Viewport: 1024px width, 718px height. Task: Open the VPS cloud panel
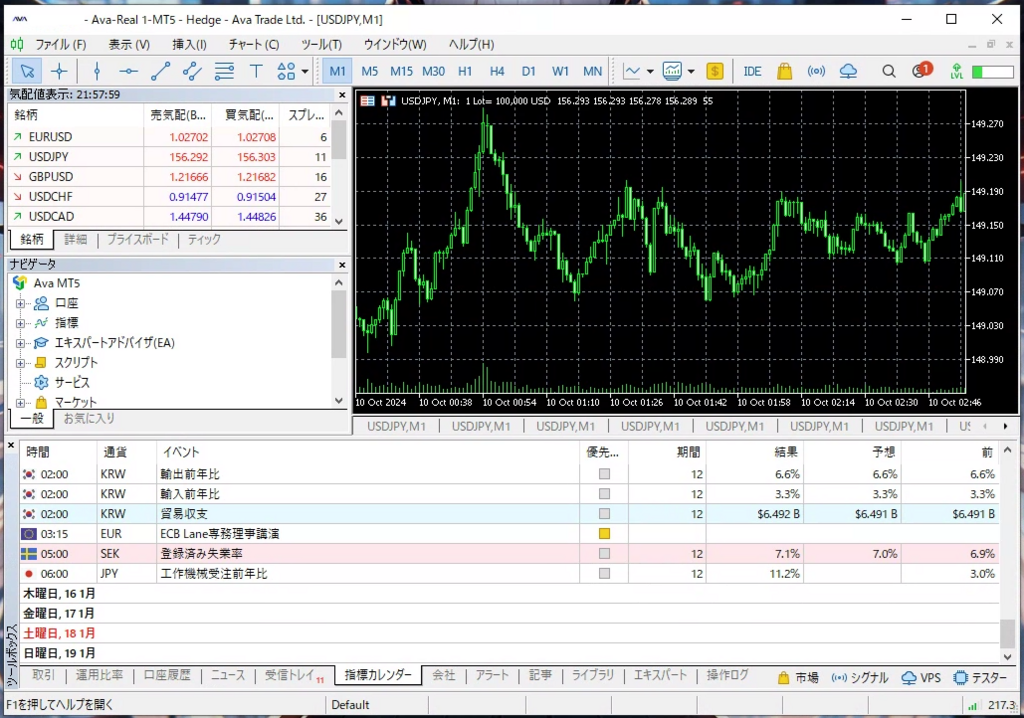[x=850, y=71]
